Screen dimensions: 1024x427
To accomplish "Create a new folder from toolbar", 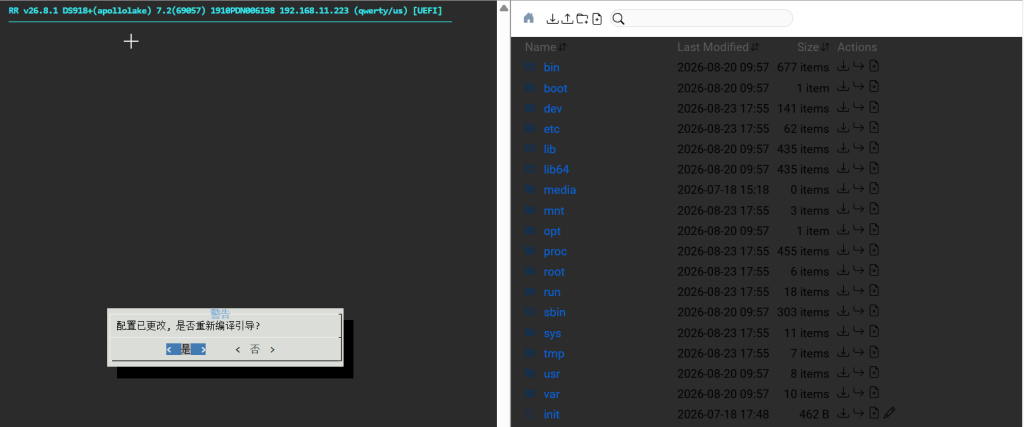I will click(x=583, y=19).
